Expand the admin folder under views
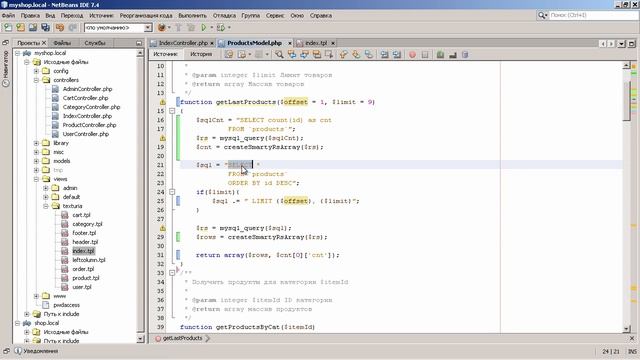The height and width of the screenshot is (360, 640). click(46, 188)
